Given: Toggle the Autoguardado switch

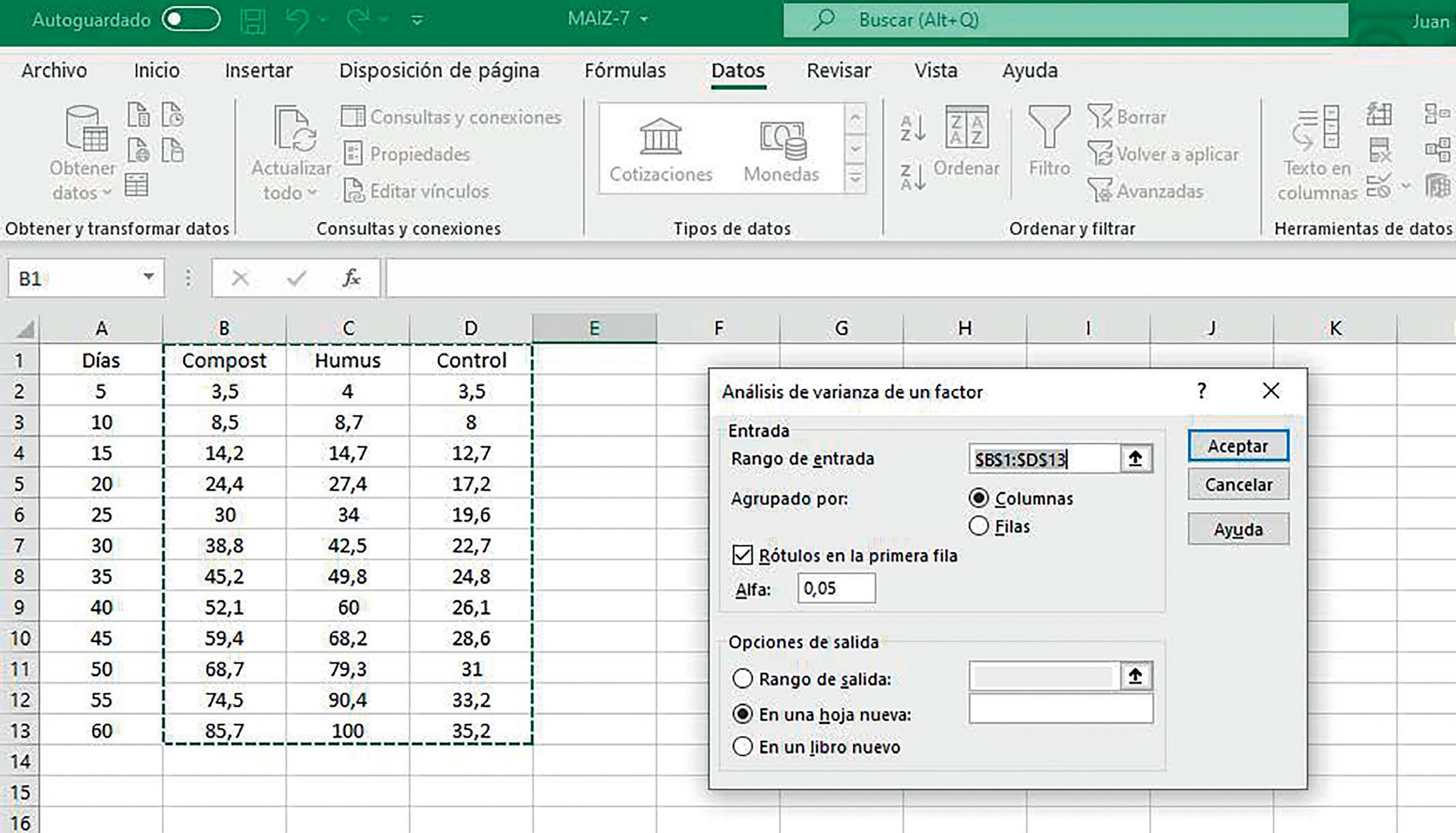Looking at the screenshot, I should [x=191, y=20].
